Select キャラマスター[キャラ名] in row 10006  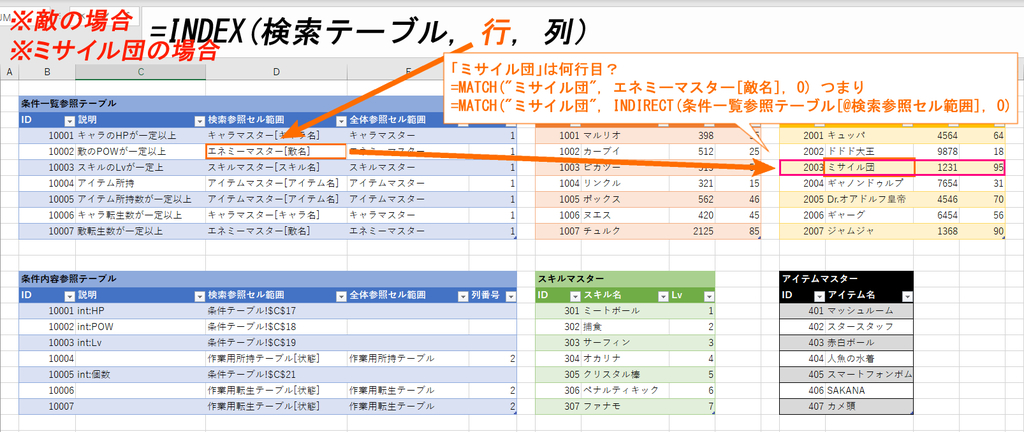(276, 215)
